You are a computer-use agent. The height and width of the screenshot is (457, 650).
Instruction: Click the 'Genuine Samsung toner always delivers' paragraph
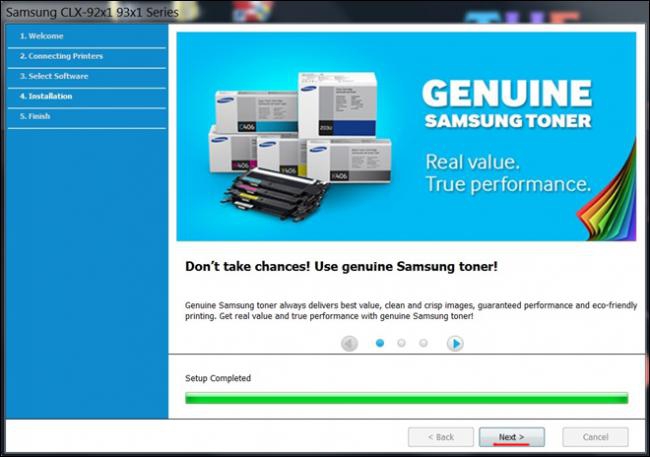[x=411, y=311]
